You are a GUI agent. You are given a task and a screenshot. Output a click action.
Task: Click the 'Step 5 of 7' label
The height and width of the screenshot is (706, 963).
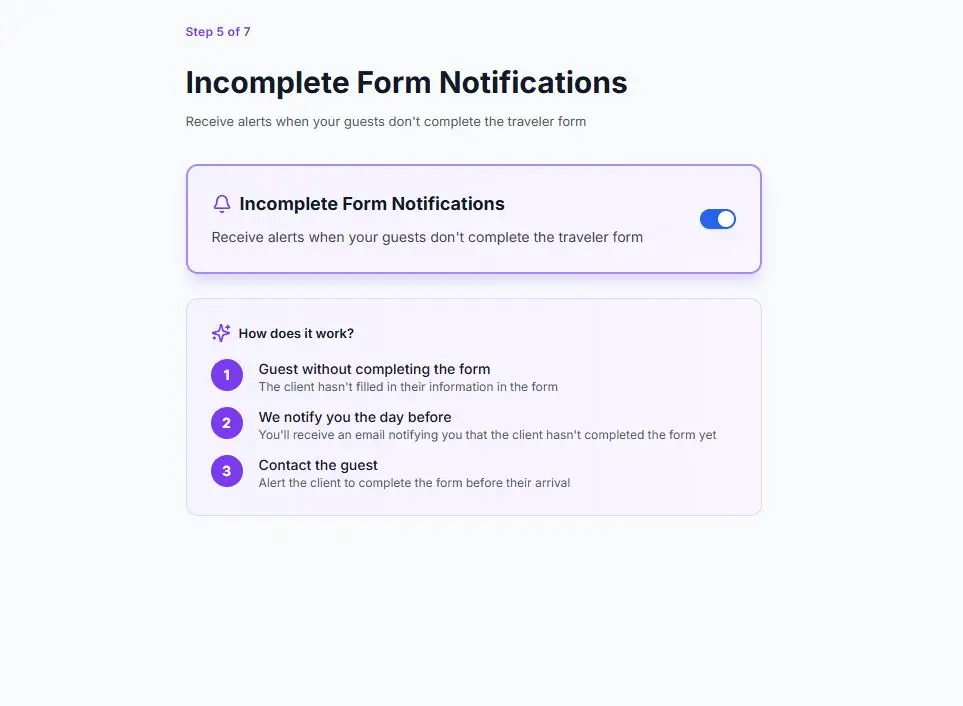tap(218, 31)
